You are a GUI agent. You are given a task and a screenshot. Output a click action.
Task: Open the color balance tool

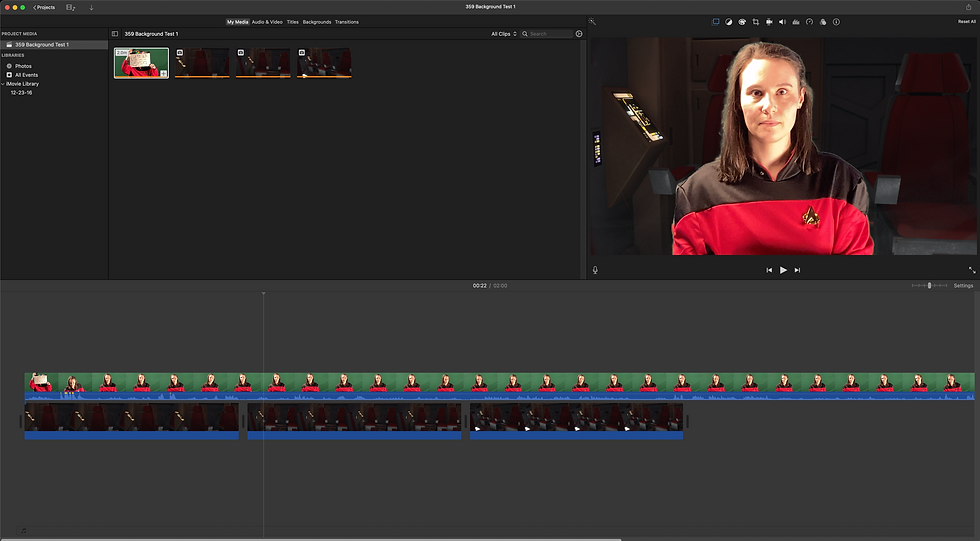pos(729,22)
